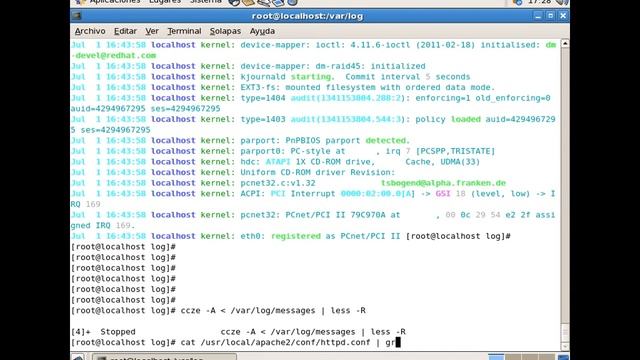This screenshot has height=360, width=640.
Task: Click '[PCSPP,TRISTATE]' in parport0 line
Action: point(455,151)
